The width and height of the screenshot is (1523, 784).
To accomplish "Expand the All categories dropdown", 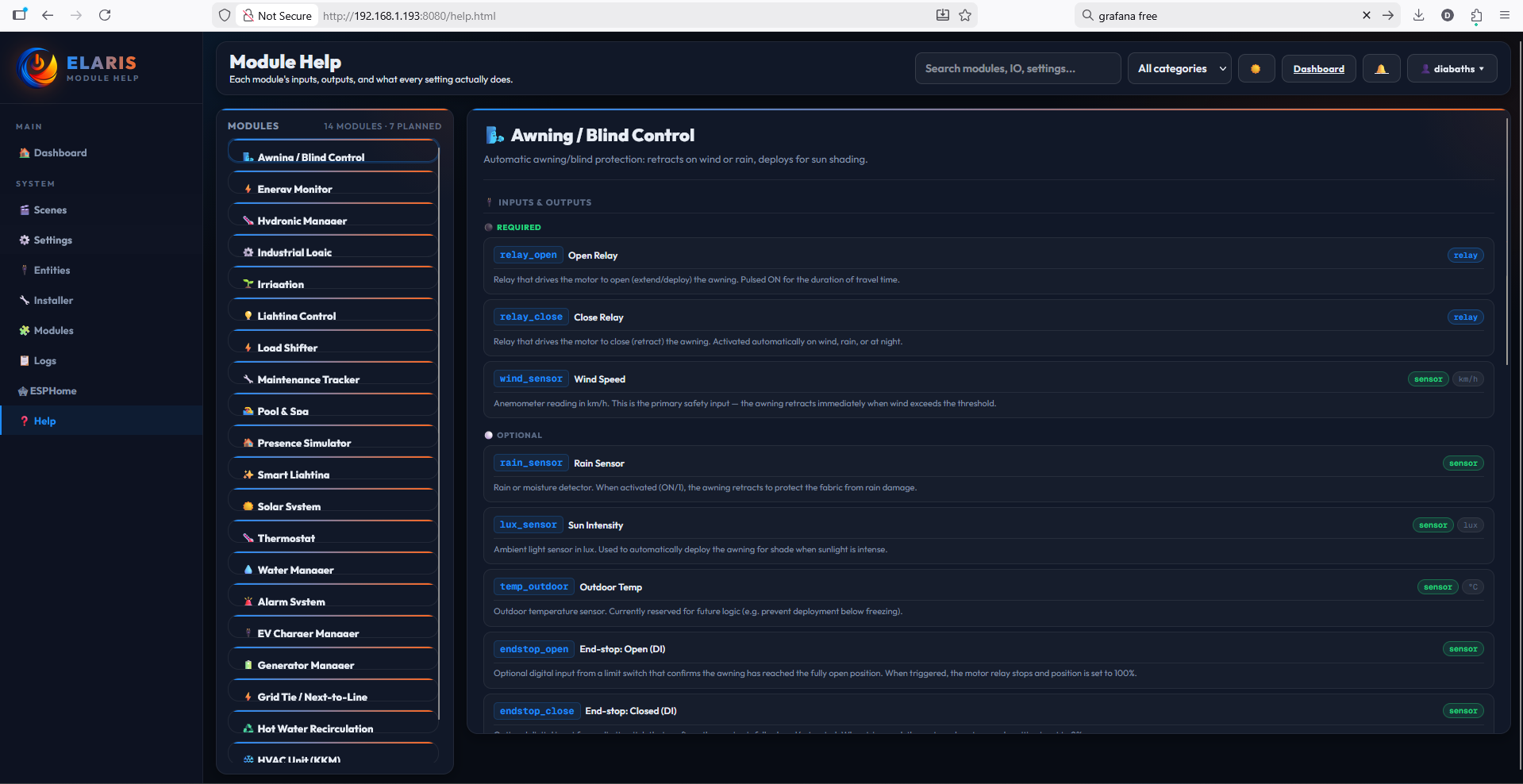I will click(1179, 69).
